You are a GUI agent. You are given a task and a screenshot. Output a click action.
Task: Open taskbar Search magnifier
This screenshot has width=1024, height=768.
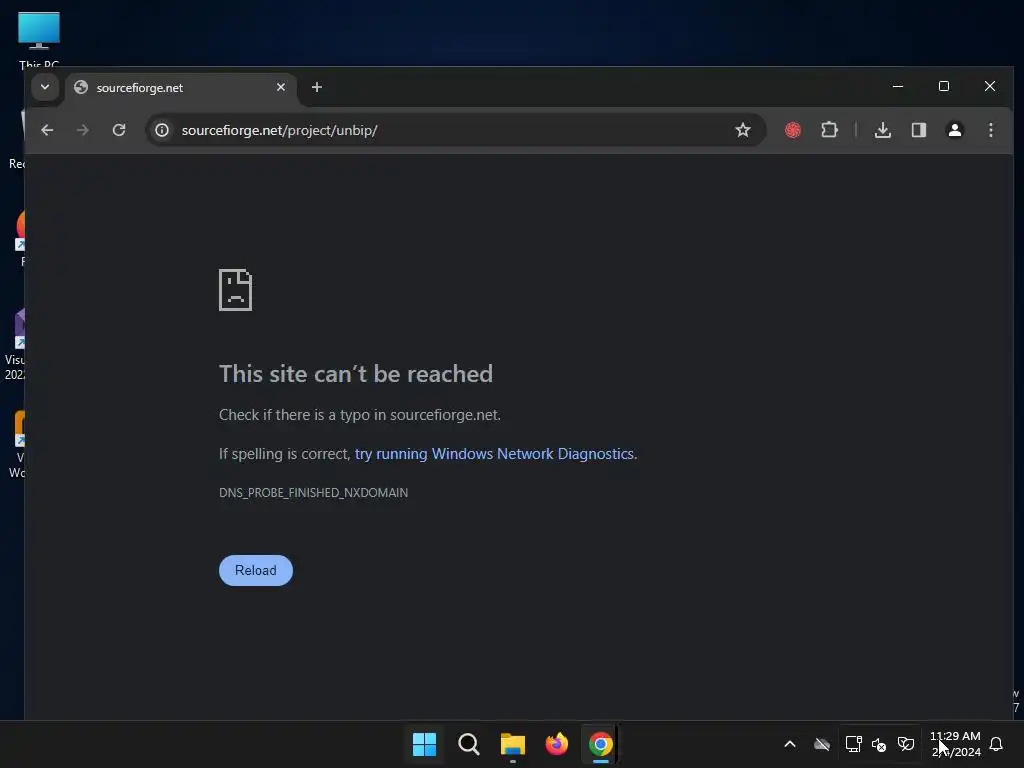[x=468, y=744]
